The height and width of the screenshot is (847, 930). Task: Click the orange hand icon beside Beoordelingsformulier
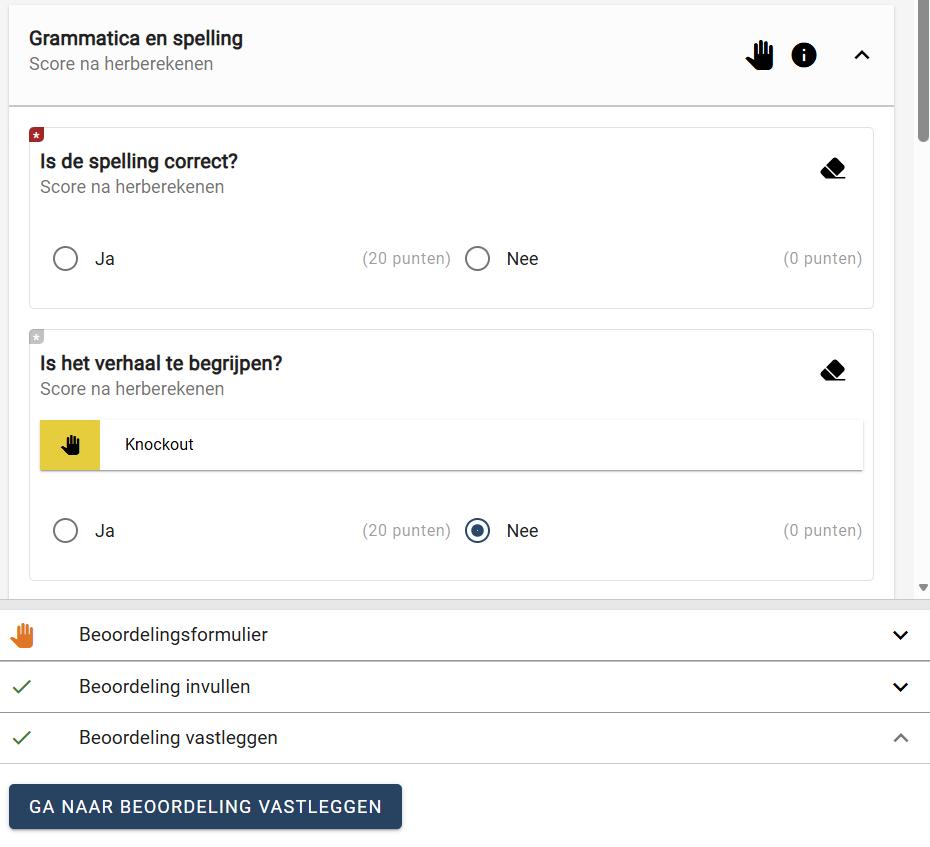tap(23, 635)
